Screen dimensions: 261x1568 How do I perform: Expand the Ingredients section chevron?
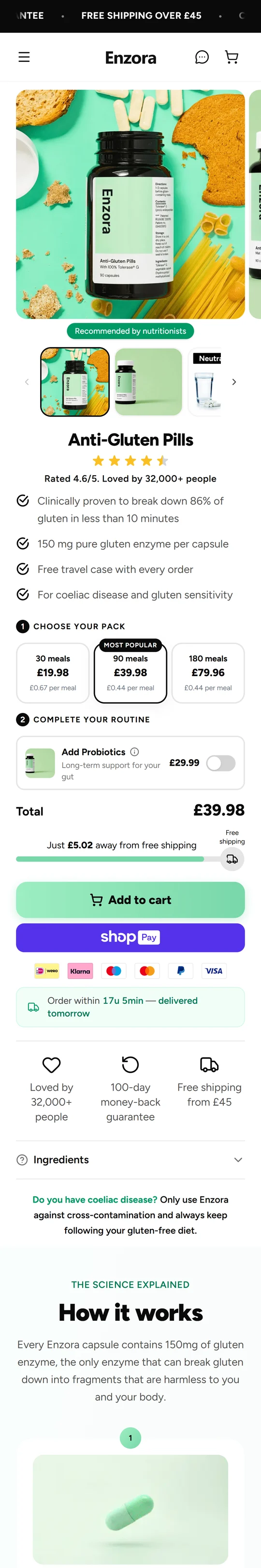(238, 1160)
